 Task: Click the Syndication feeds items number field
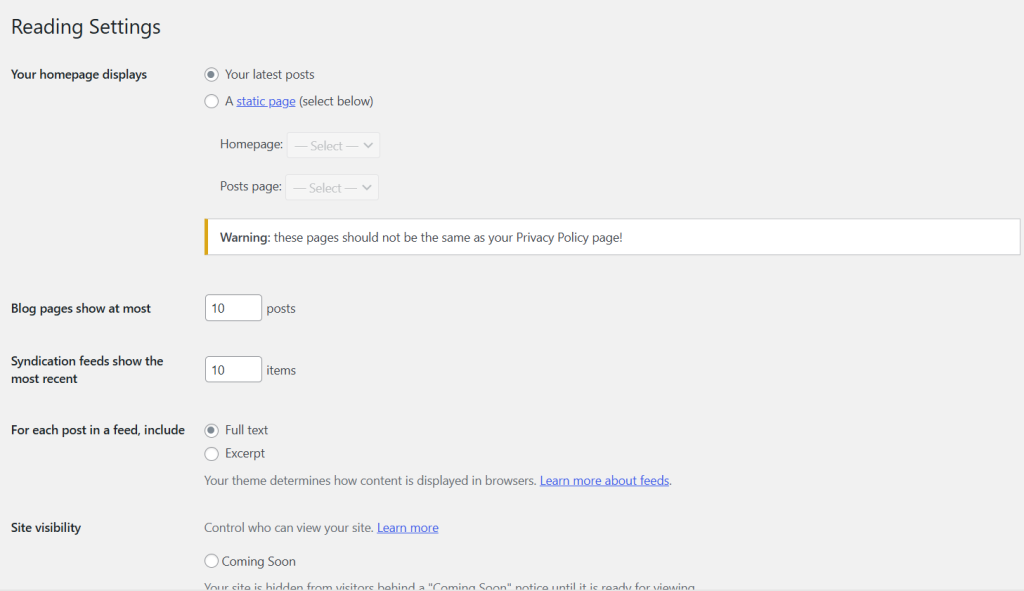click(x=233, y=370)
